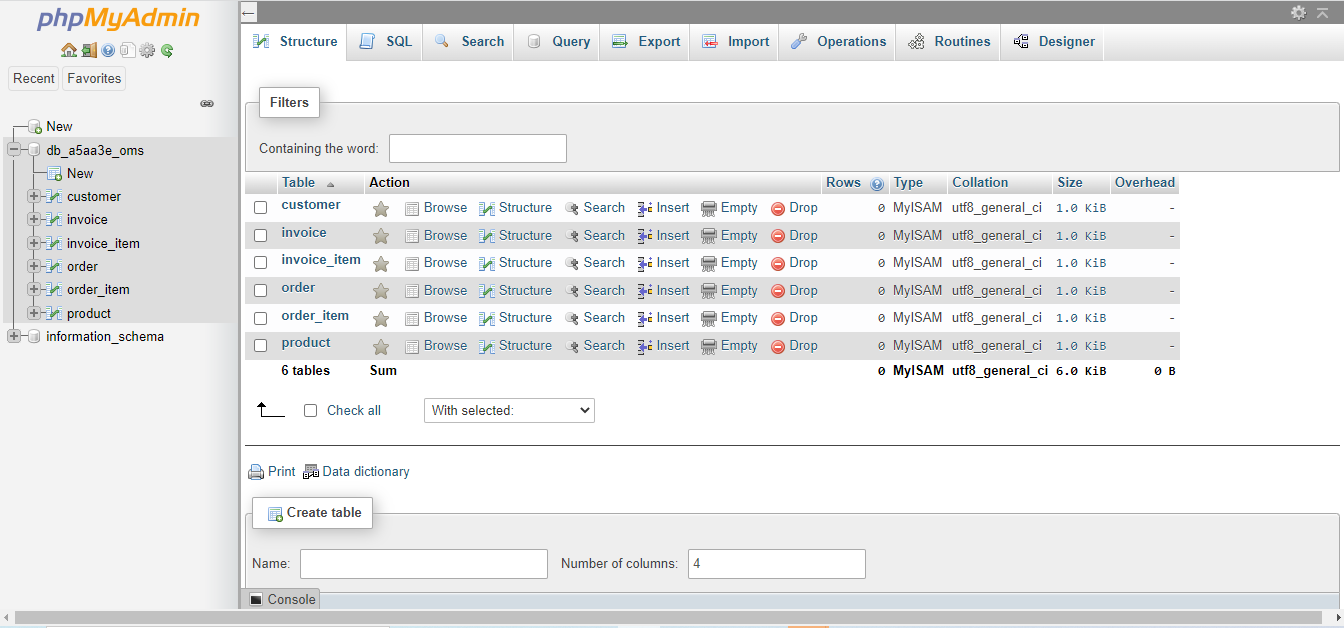
Task: Search in the invoice_item table
Action: click(595, 263)
